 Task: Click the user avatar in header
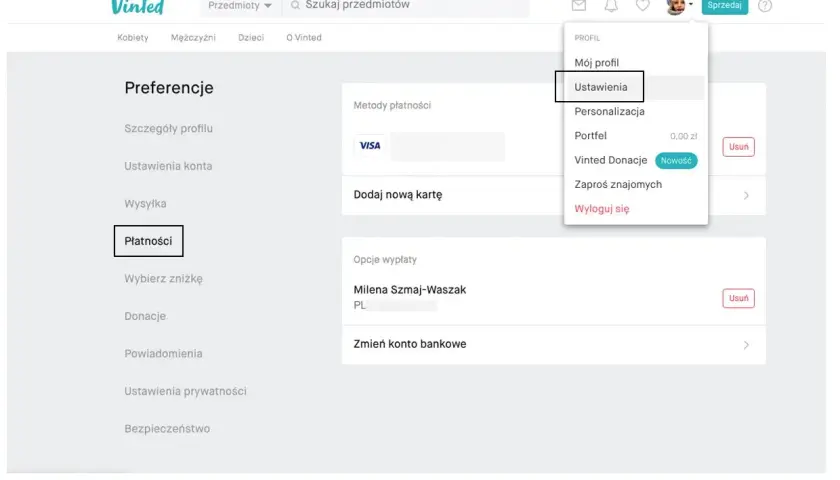point(676,7)
